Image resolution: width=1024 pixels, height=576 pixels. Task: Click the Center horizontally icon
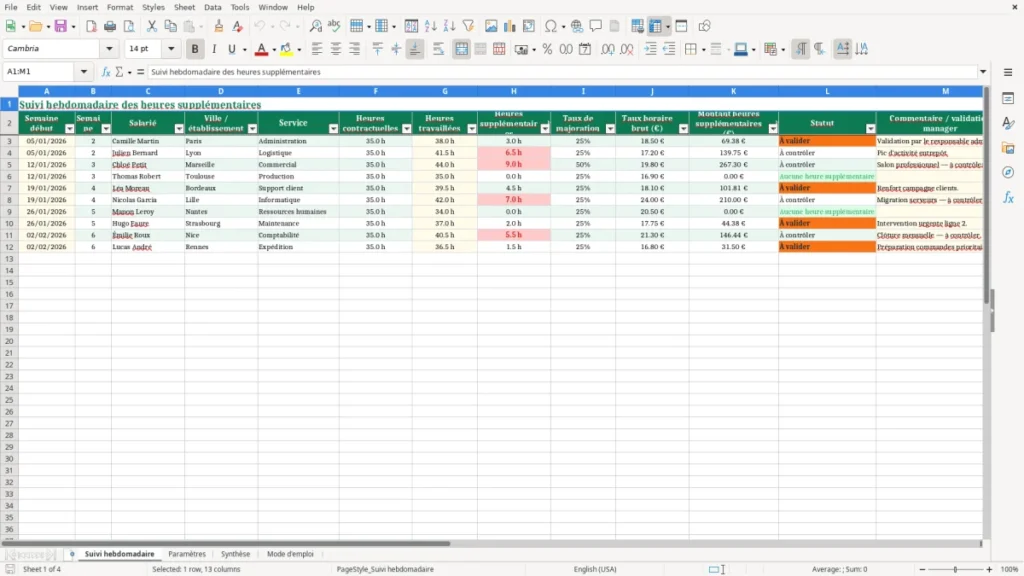click(336, 49)
